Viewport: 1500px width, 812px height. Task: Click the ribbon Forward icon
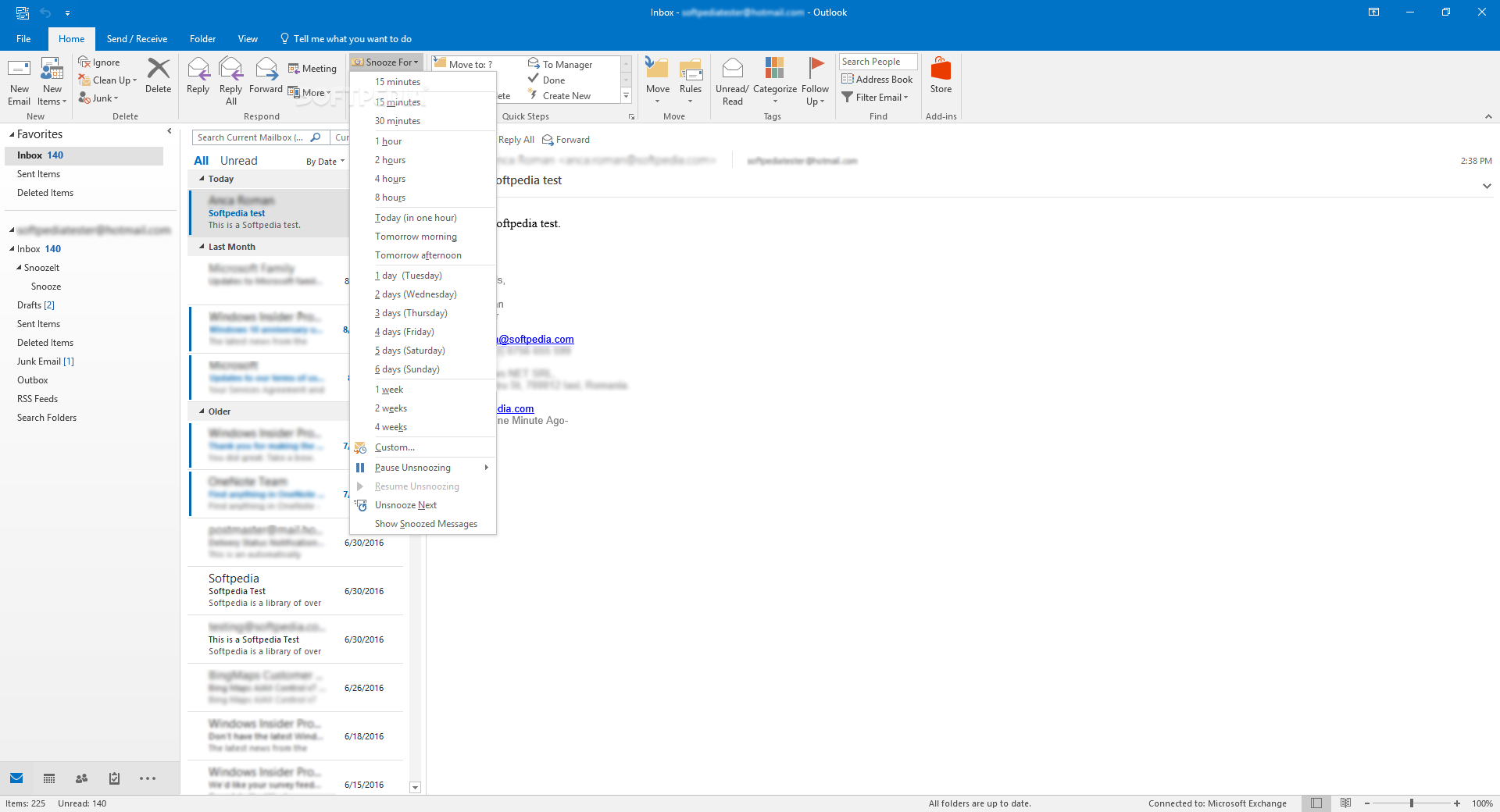[x=266, y=69]
